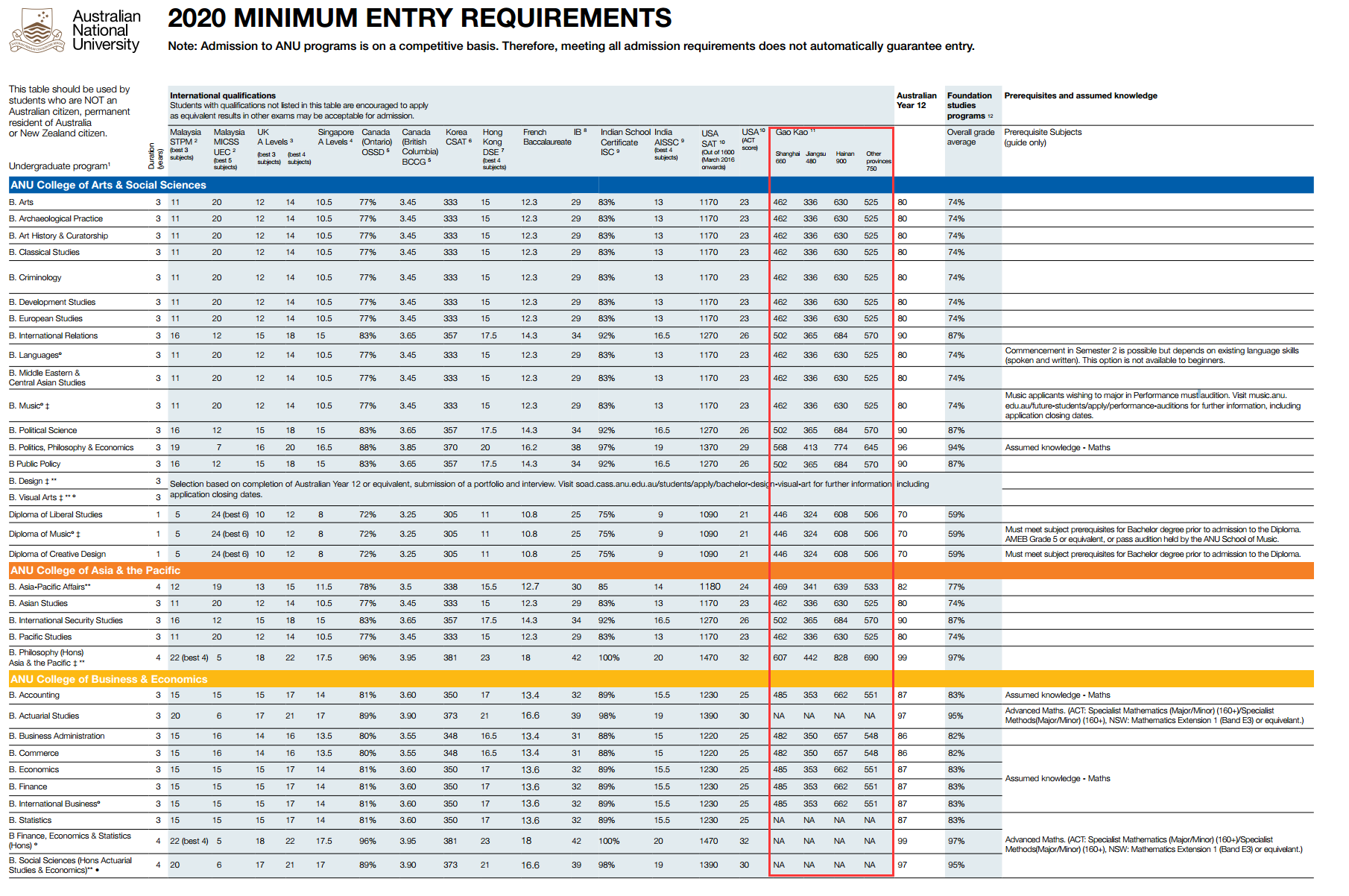The image size is (1349, 896).
Task: Click the ANU College of Business & Economics header
Action: coord(109,679)
